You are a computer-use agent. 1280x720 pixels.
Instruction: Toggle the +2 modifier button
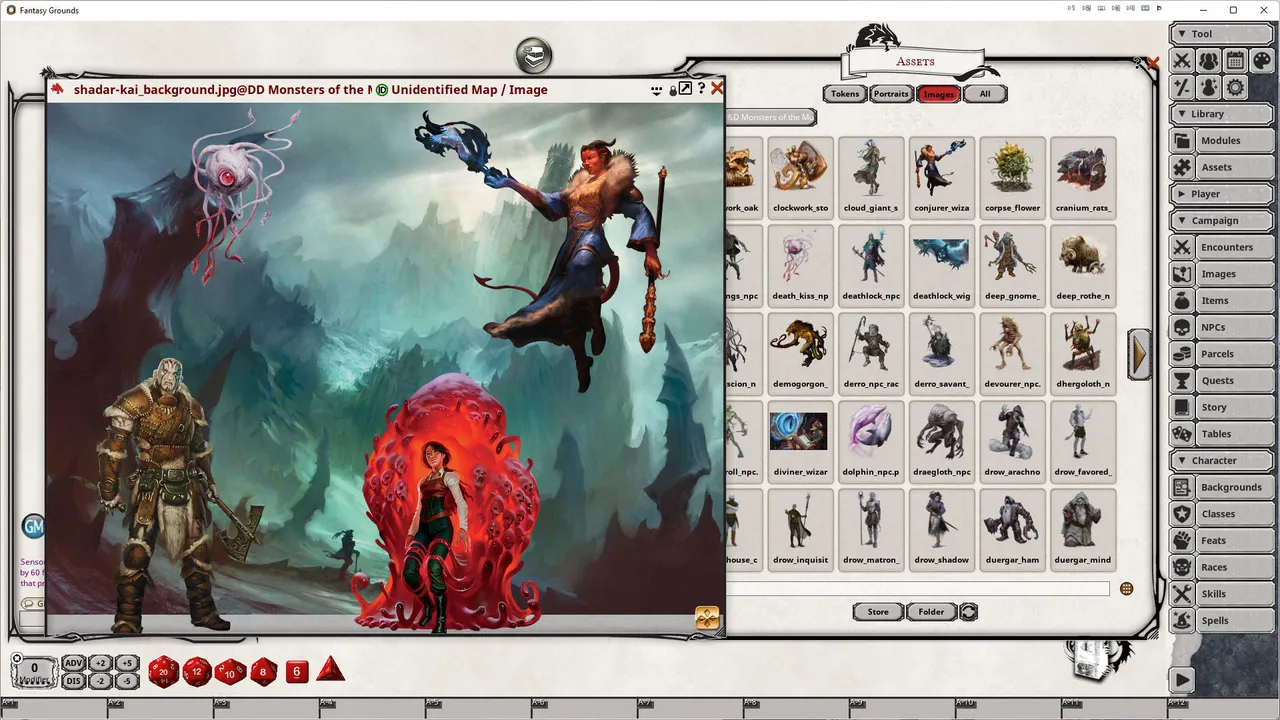[101, 663]
